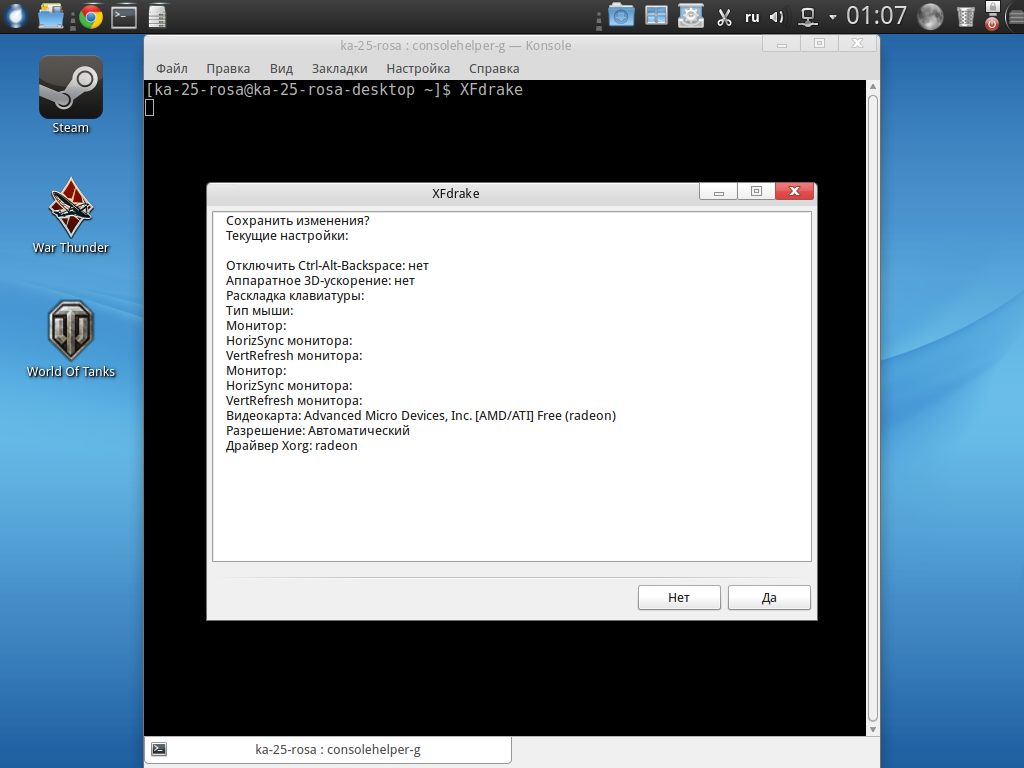Open the downloads folder icon in panel

[621, 15]
